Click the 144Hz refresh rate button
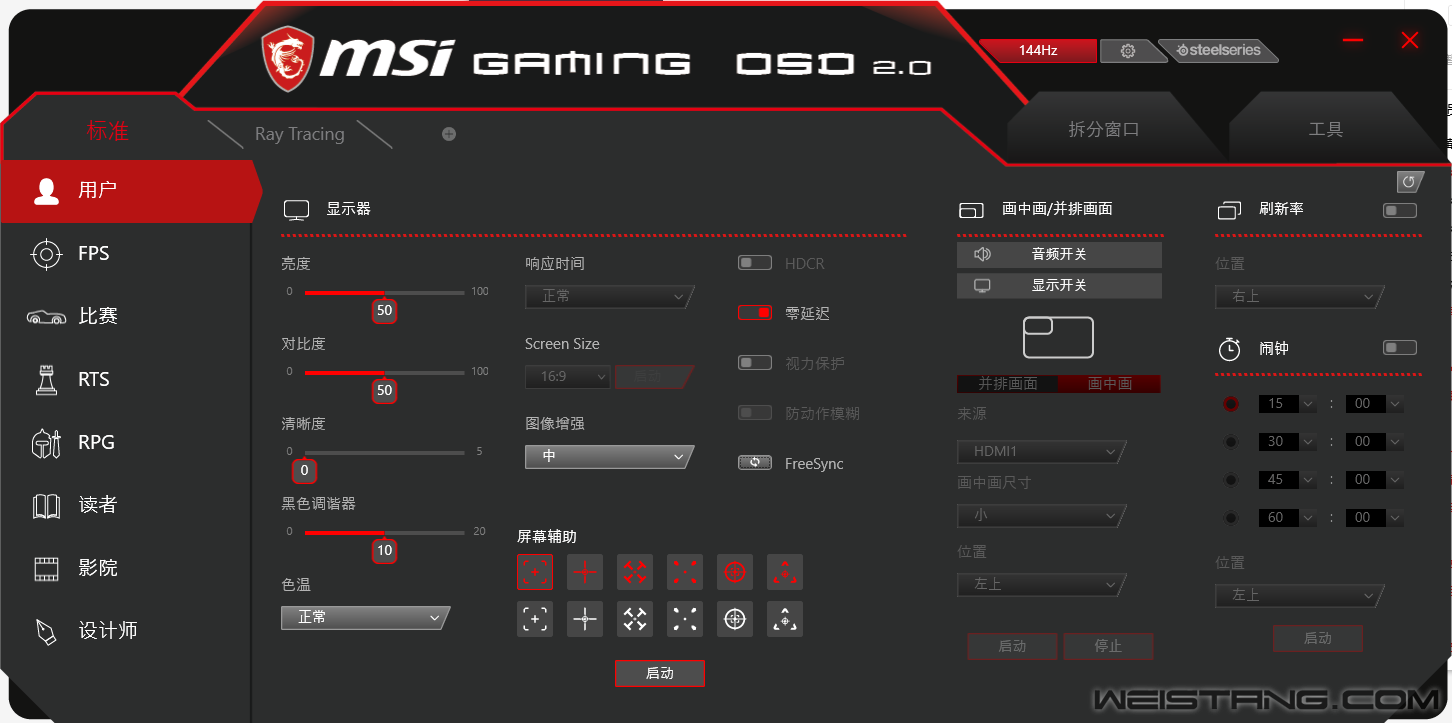Viewport: 1452px width, 723px height. coord(1038,51)
